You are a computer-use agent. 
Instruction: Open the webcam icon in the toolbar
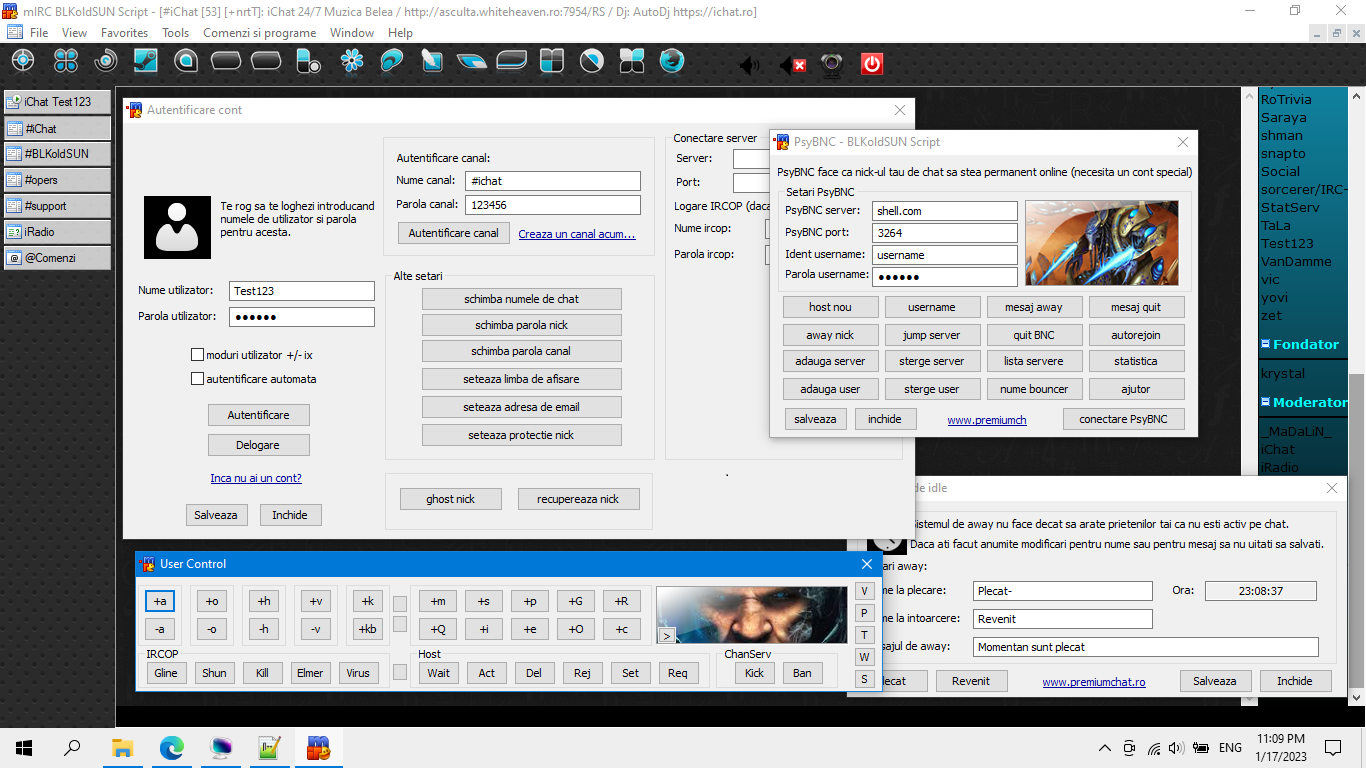pyautogui.click(x=832, y=65)
